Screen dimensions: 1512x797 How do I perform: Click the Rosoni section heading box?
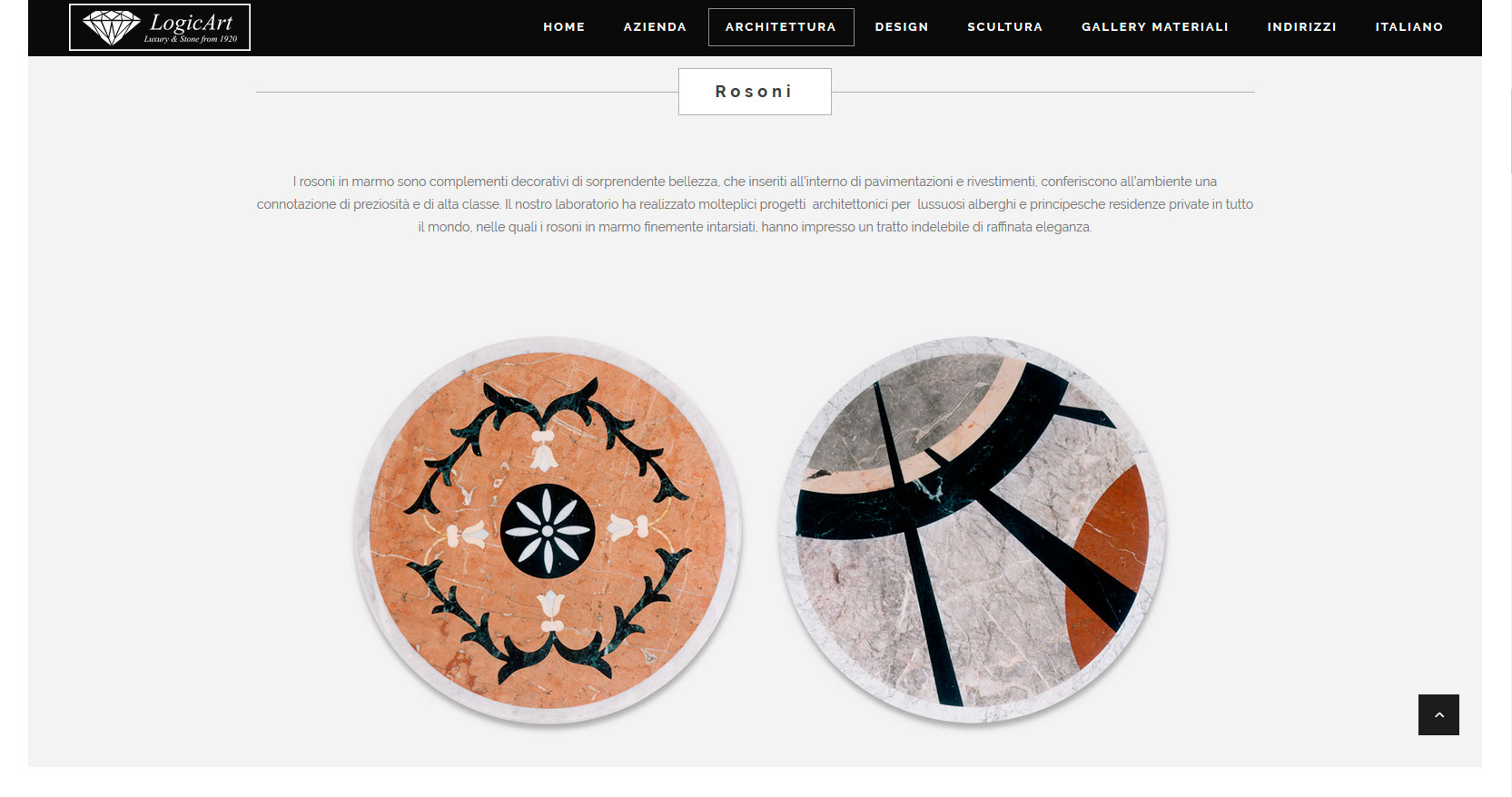click(x=755, y=92)
